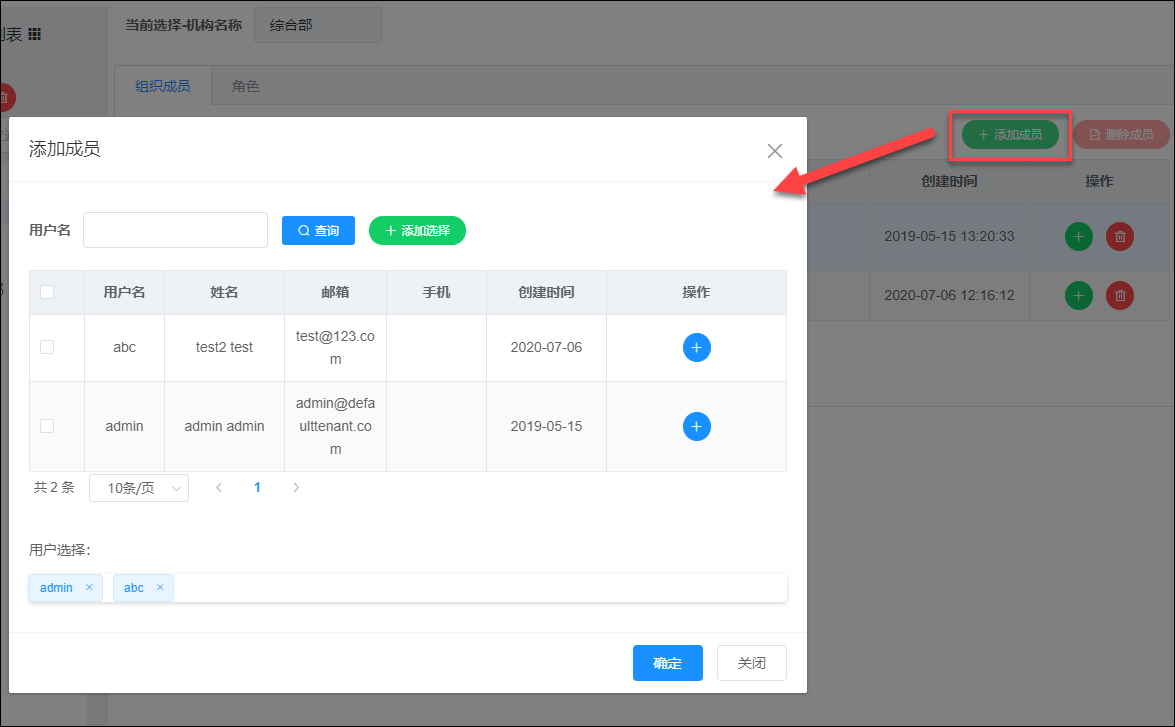Click the admin@defaulttenant.com email cell

[x=335, y=426]
